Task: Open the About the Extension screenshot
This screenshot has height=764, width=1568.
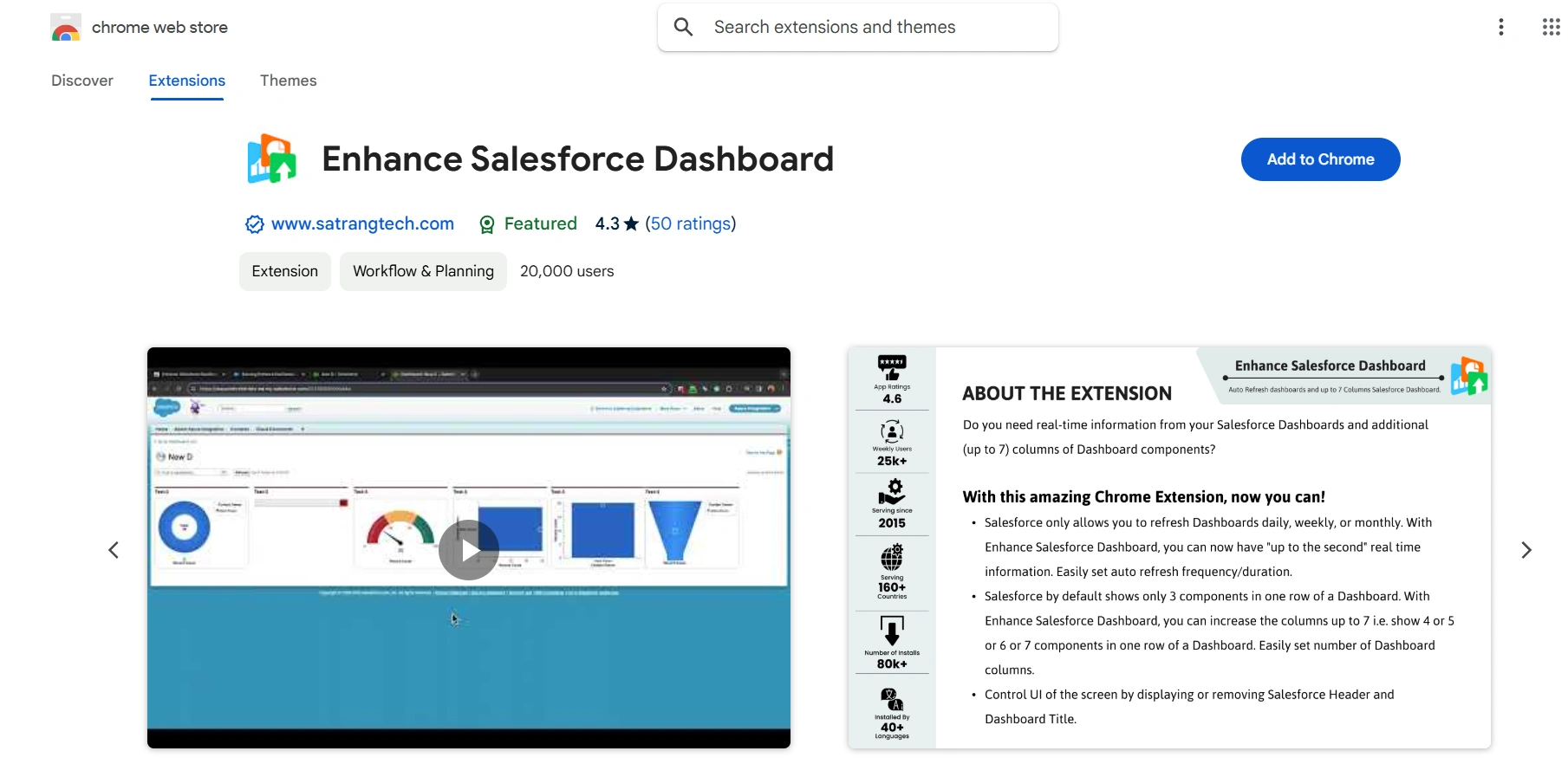Action: click(1169, 547)
